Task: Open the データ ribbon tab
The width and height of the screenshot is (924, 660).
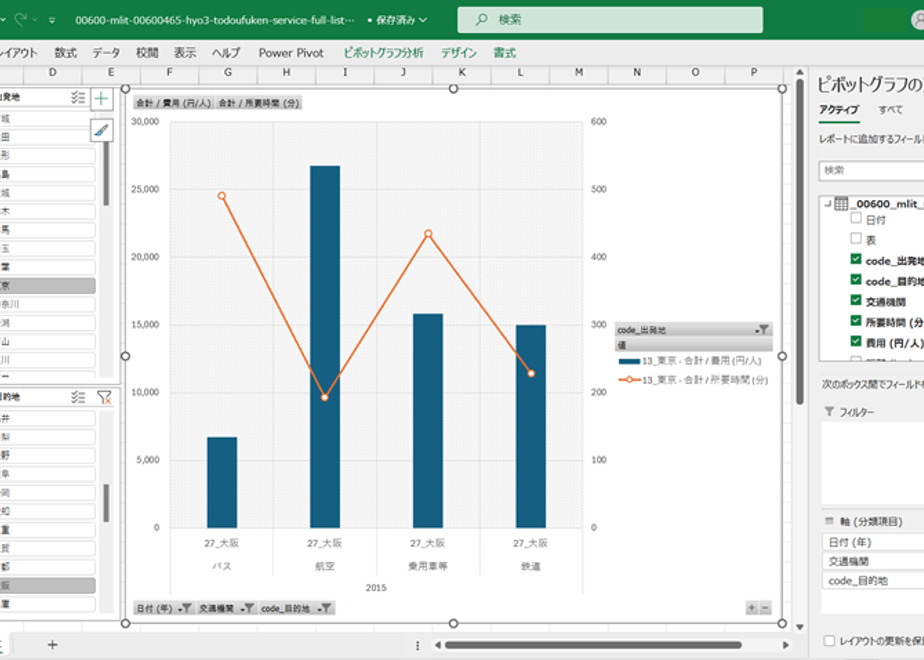Action: [106, 53]
